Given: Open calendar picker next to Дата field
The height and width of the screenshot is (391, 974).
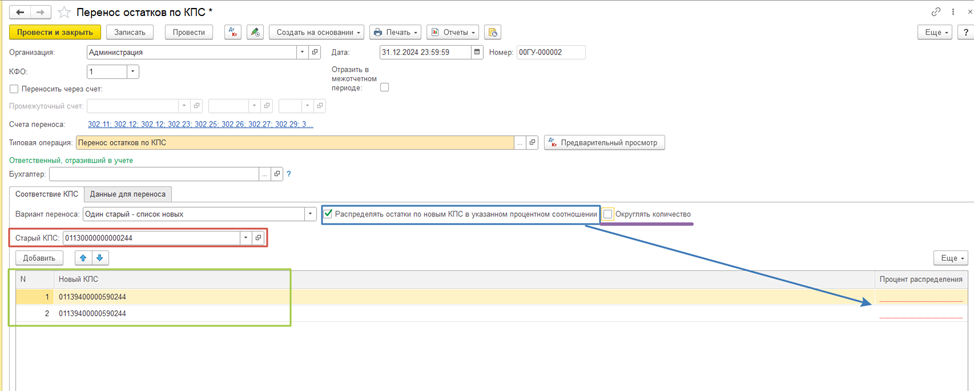Looking at the screenshot, I should [477, 53].
